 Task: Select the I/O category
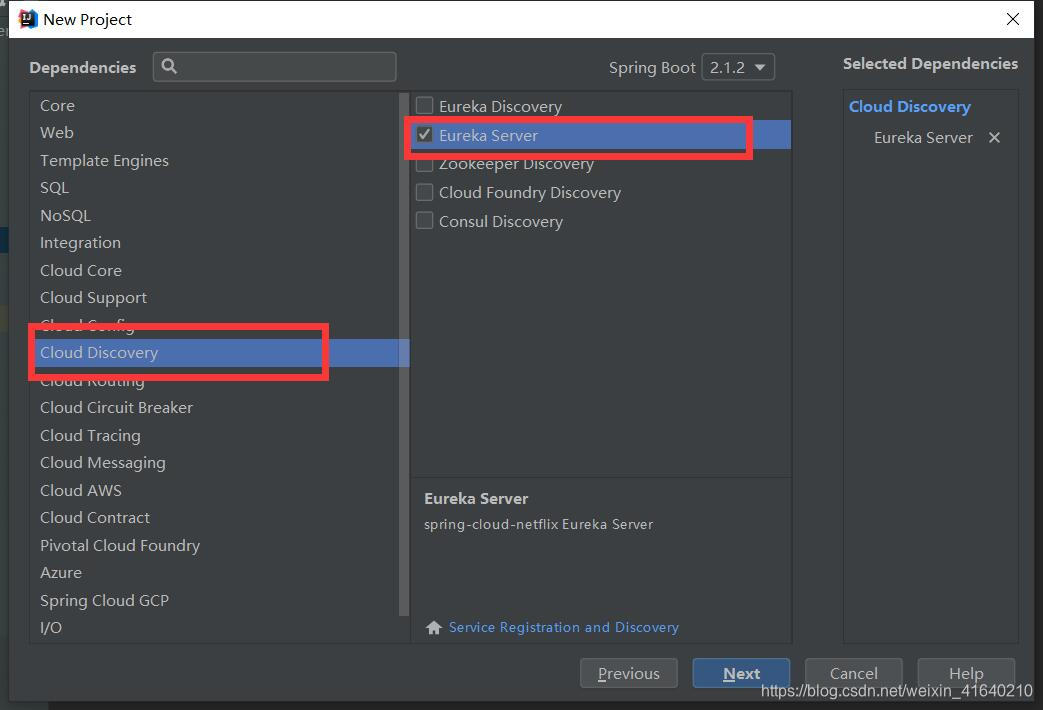214,627
